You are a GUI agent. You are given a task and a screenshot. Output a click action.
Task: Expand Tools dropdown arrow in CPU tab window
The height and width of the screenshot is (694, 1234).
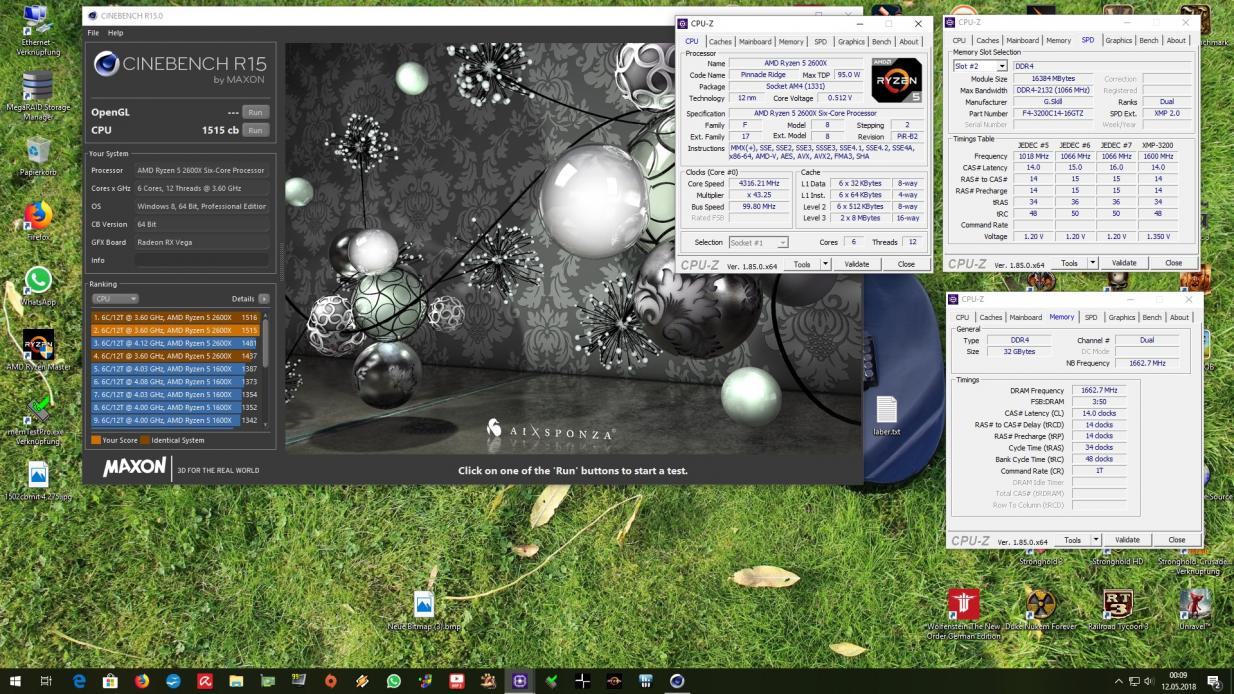(x=825, y=264)
